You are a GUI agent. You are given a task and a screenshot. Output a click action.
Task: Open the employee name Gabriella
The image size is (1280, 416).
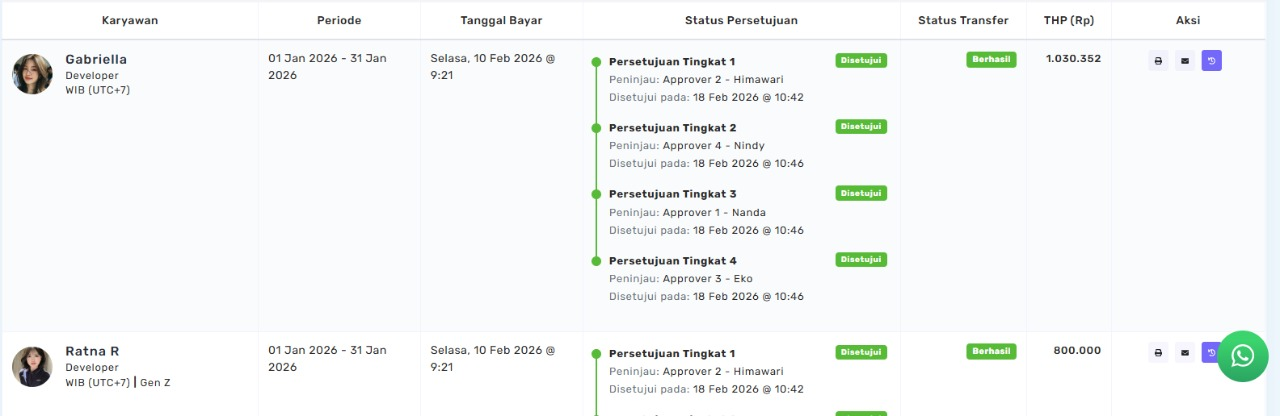[x=96, y=59]
